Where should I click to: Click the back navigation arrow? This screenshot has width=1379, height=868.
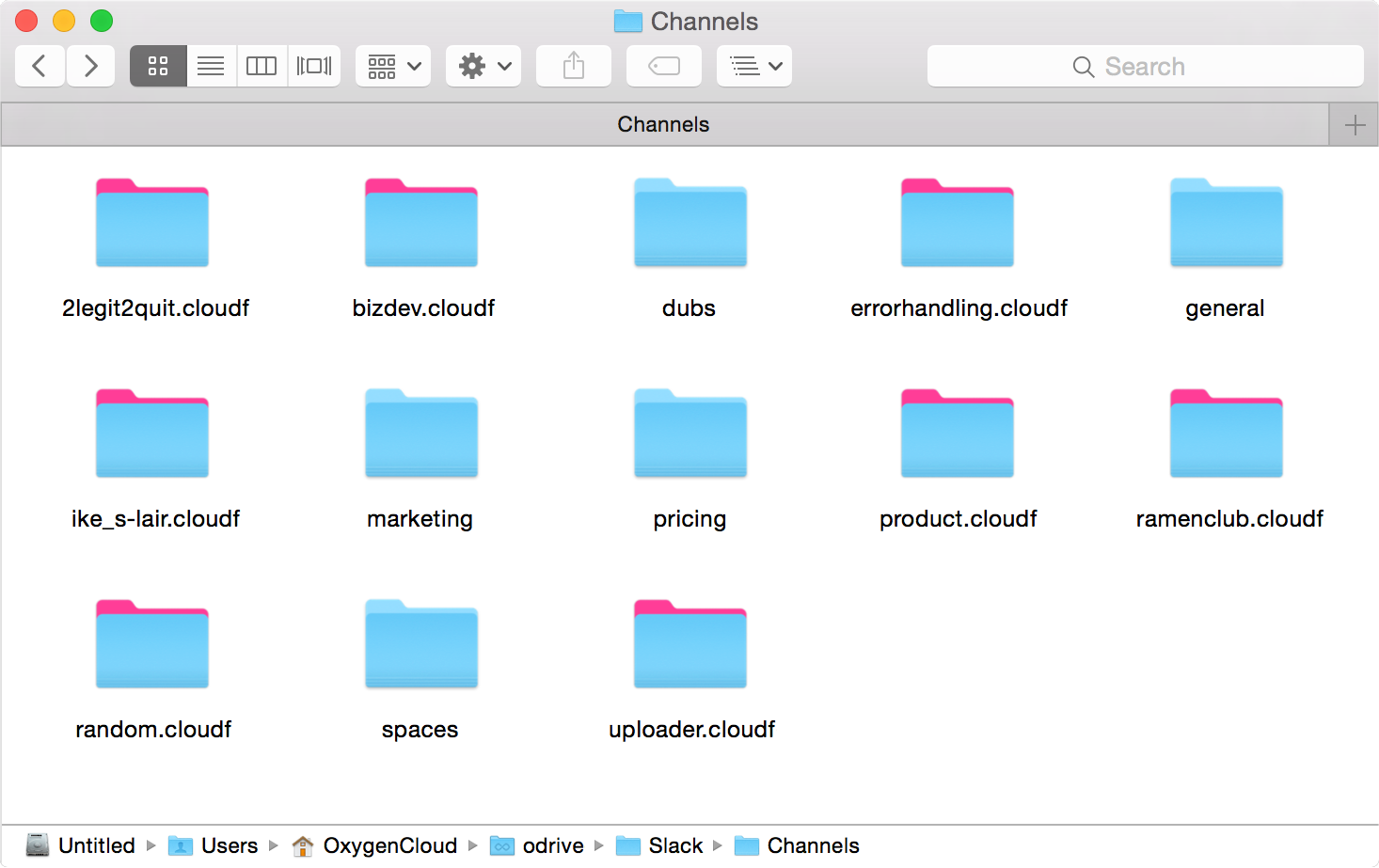[x=40, y=66]
